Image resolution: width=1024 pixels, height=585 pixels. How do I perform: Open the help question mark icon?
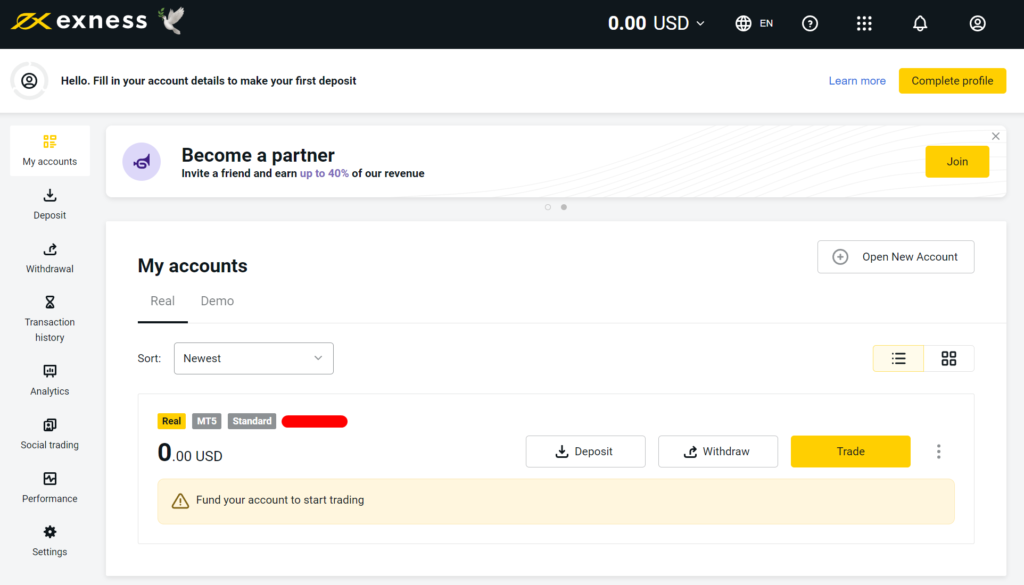pos(810,24)
